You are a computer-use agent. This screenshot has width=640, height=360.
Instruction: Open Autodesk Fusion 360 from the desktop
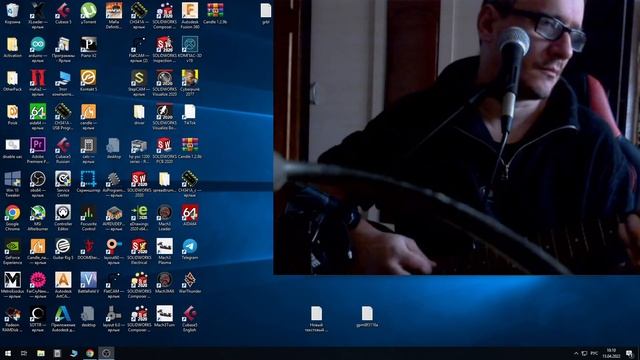[x=190, y=16]
